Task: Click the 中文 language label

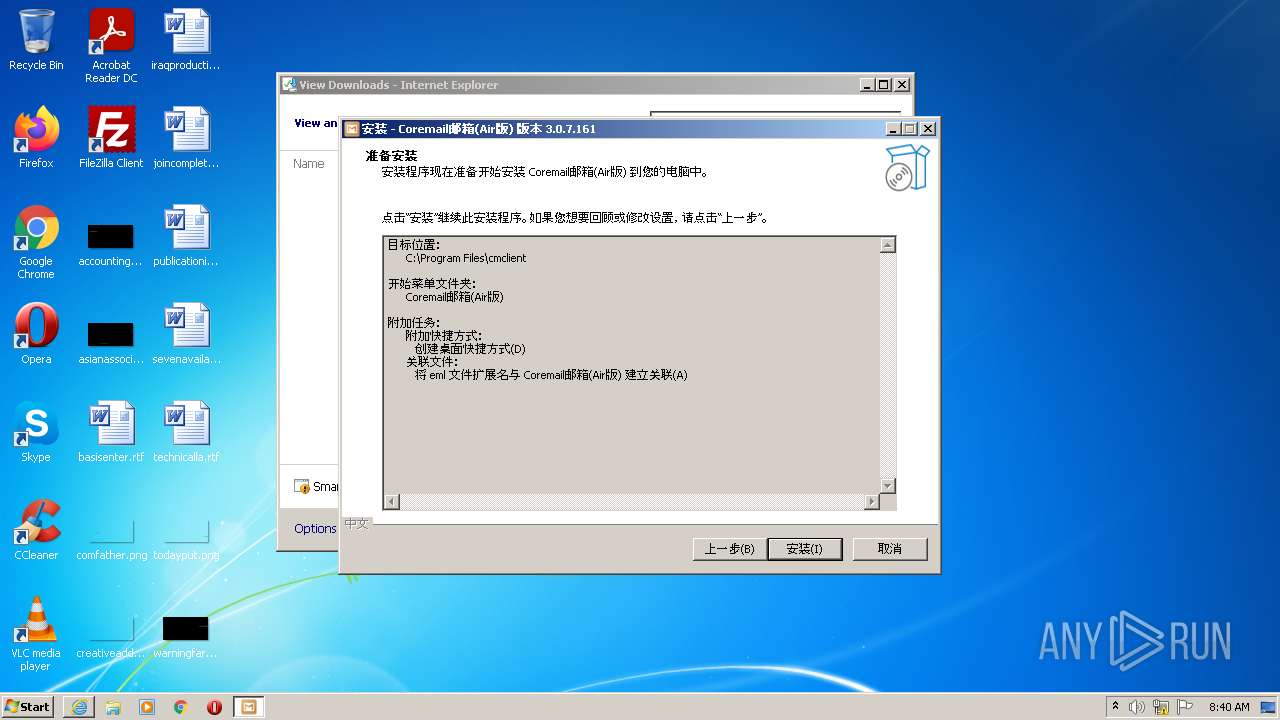Action: coord(356,523)
